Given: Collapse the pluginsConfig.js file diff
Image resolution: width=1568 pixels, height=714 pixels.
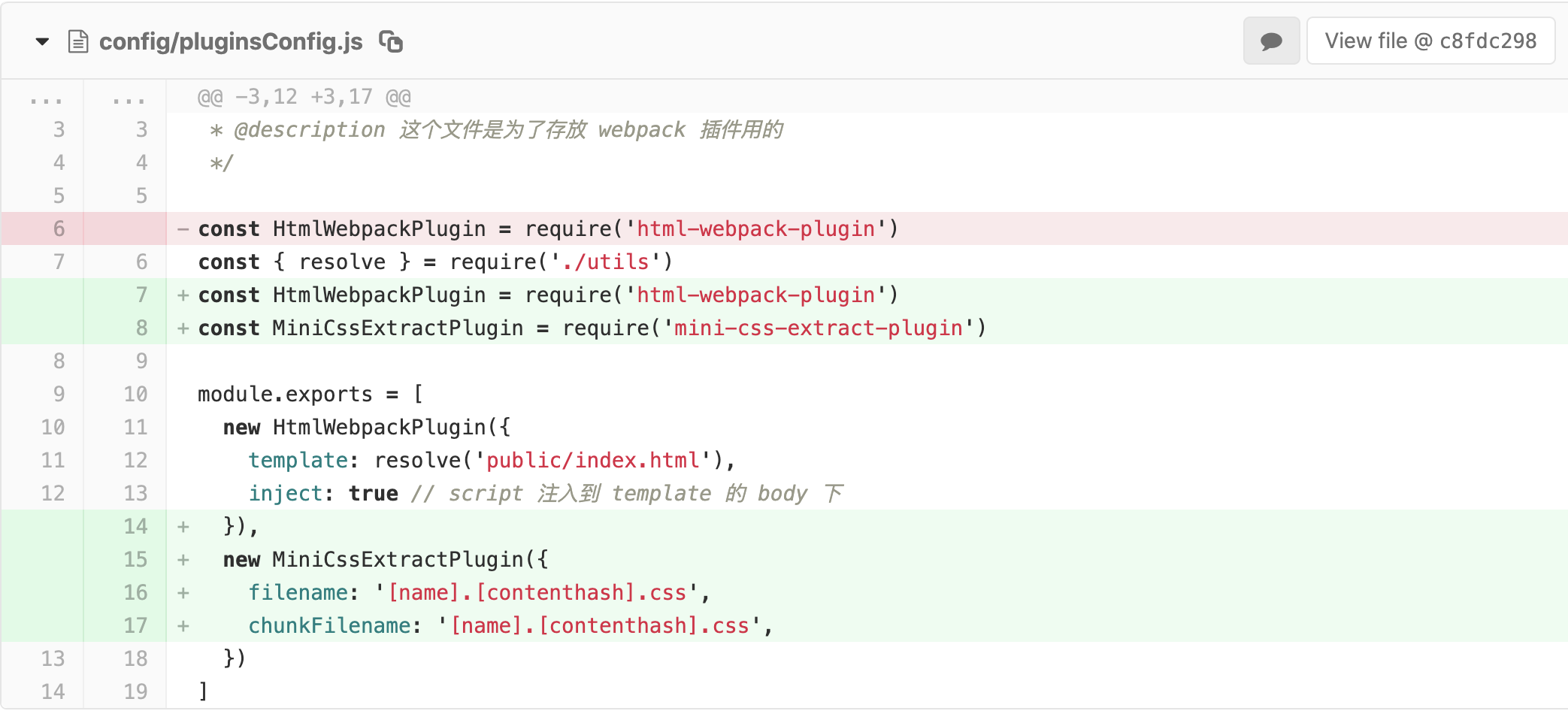Looking at the screenshot, I should click(42, 42).
